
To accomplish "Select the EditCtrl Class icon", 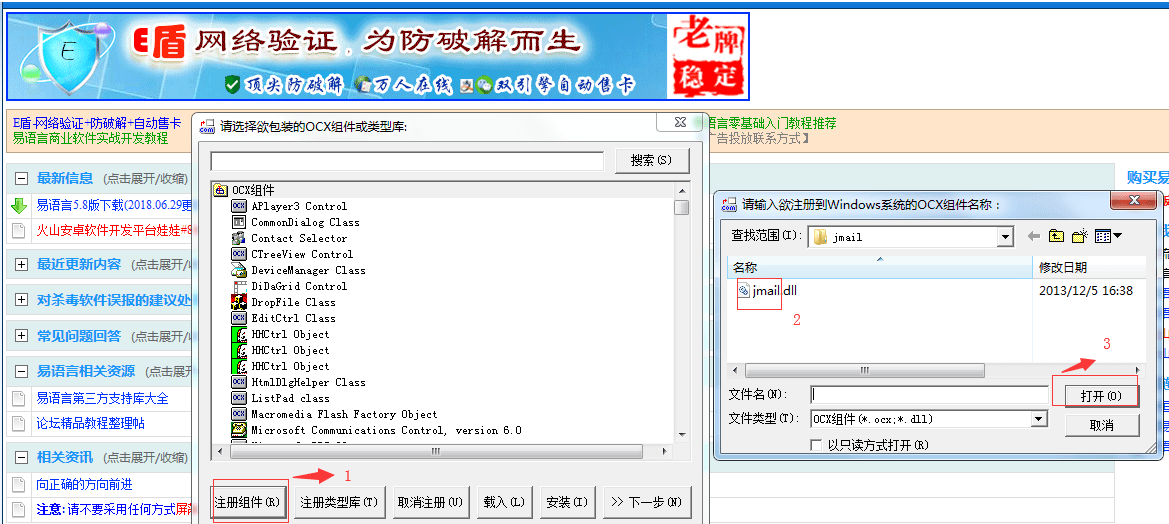I will [x=239, y=318].
